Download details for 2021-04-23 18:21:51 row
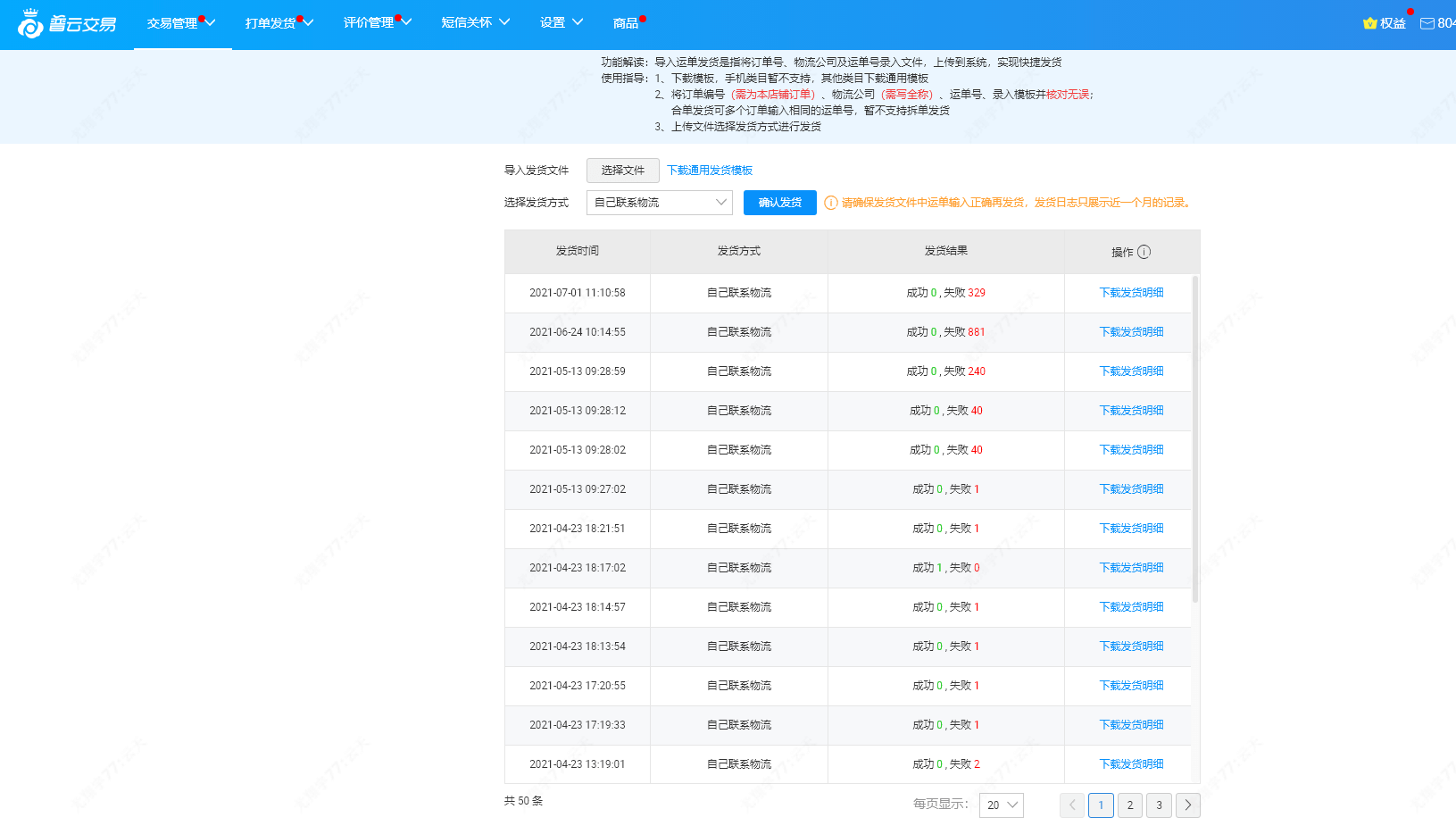Image resolution: width=1456 pixels, height=834 pixels. [x=1131, y=529]
